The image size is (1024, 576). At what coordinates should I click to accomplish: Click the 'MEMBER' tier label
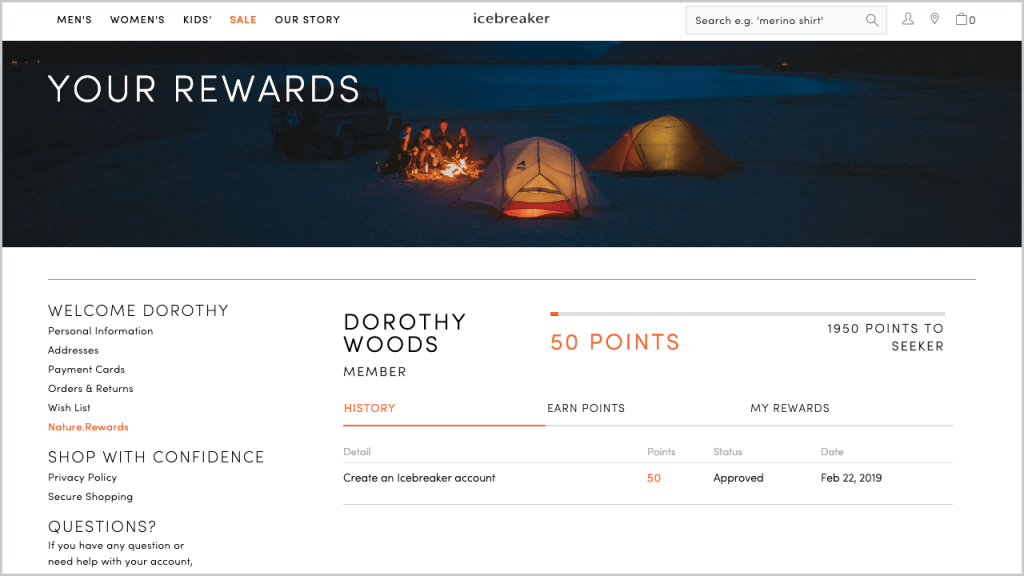375,372
